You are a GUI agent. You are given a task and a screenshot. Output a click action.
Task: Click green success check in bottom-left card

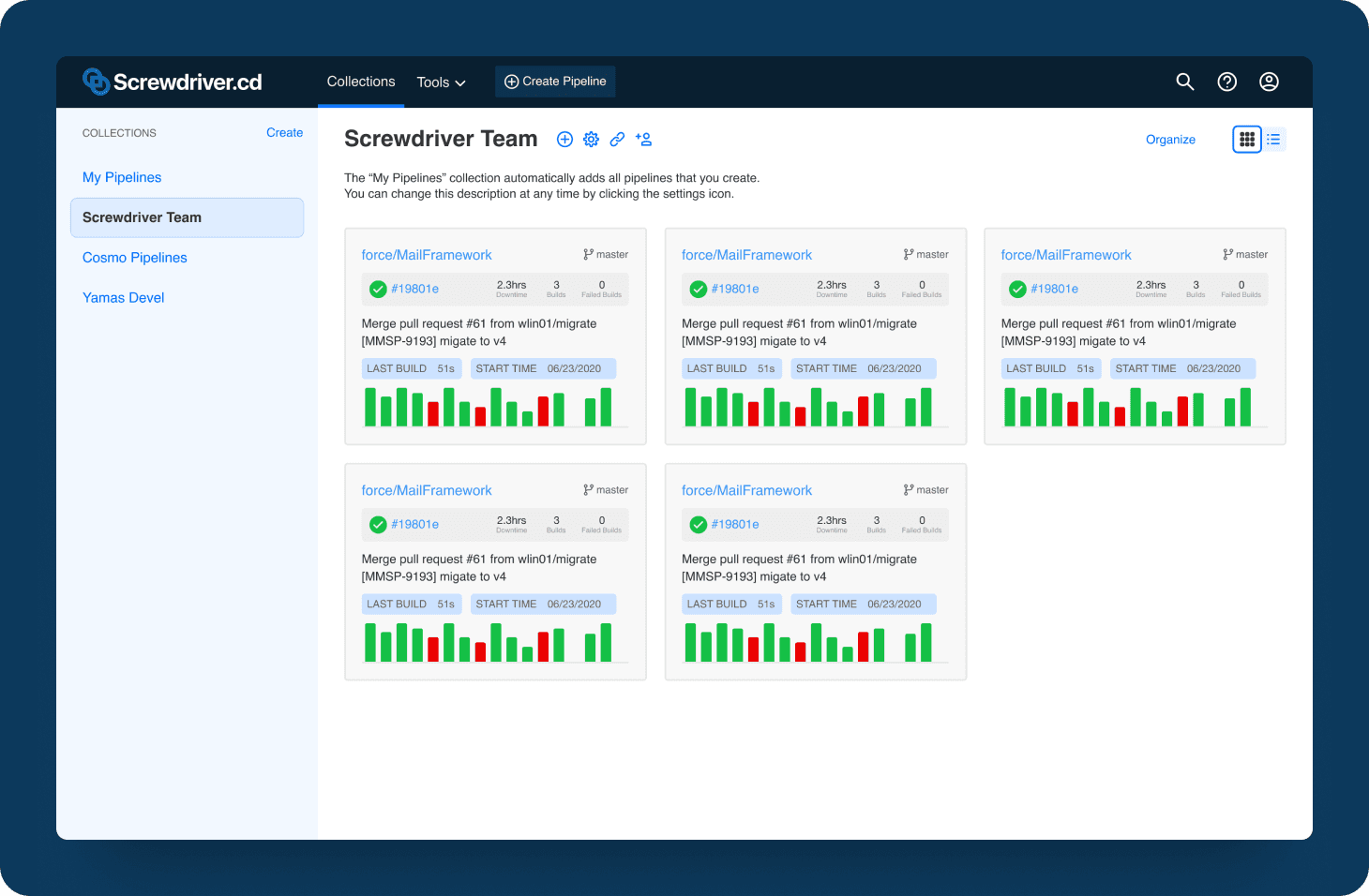tap(378, 524)
